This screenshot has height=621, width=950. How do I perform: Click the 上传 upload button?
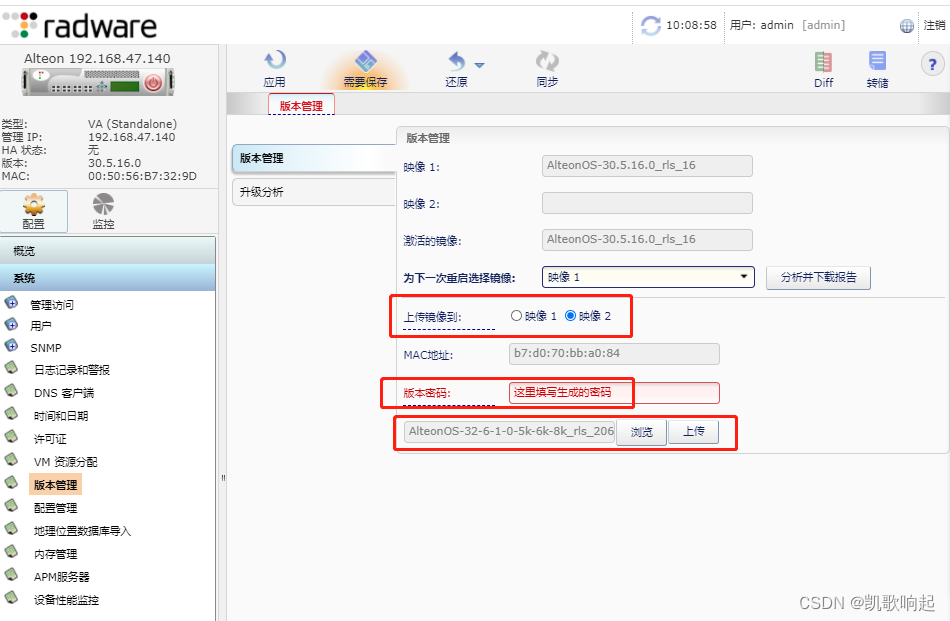(x=695, y=432)
